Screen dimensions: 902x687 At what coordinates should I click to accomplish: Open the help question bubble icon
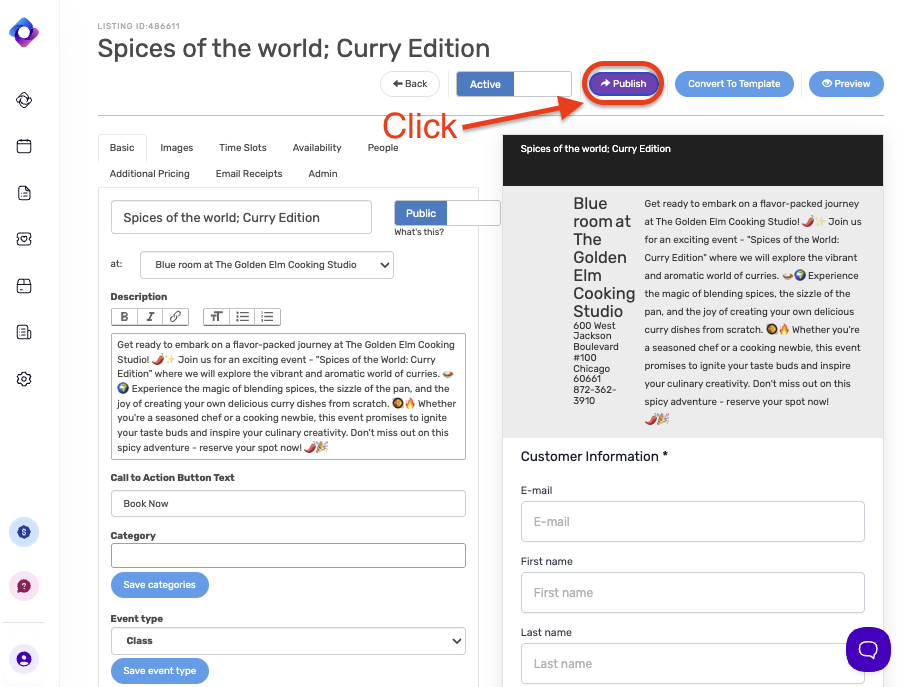(24, 586)
